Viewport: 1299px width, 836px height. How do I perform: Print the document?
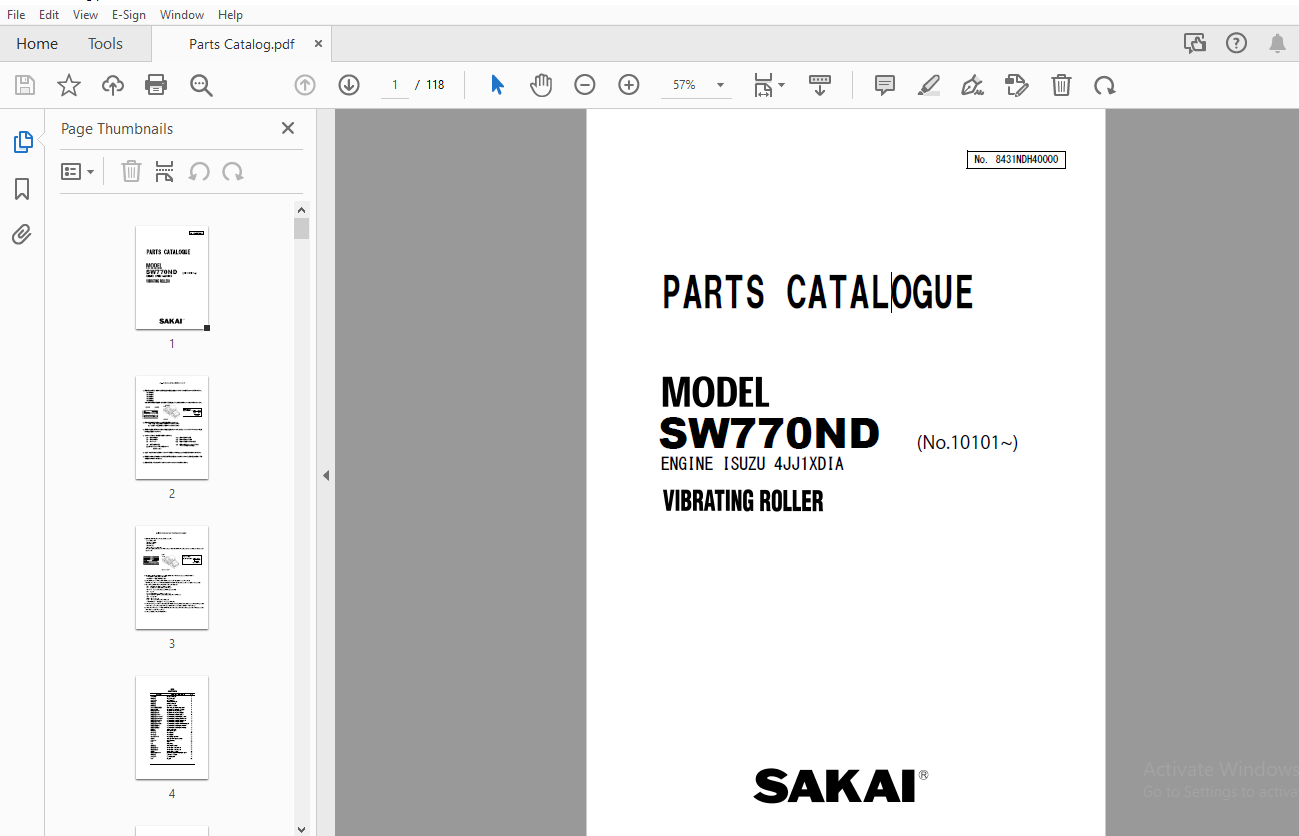(x=156, y=85)
